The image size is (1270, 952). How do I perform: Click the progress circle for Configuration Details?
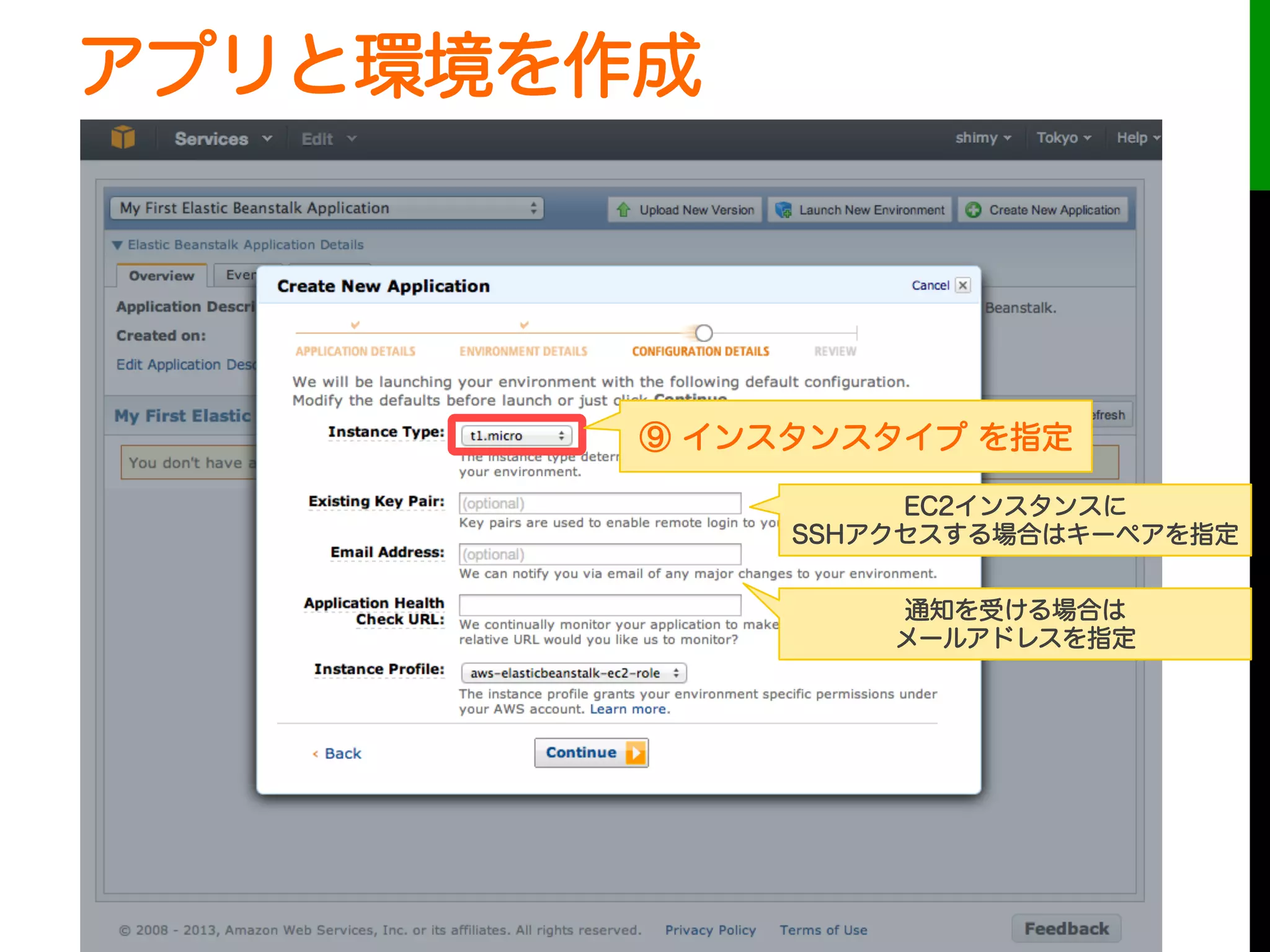click(x=703, y=333)
